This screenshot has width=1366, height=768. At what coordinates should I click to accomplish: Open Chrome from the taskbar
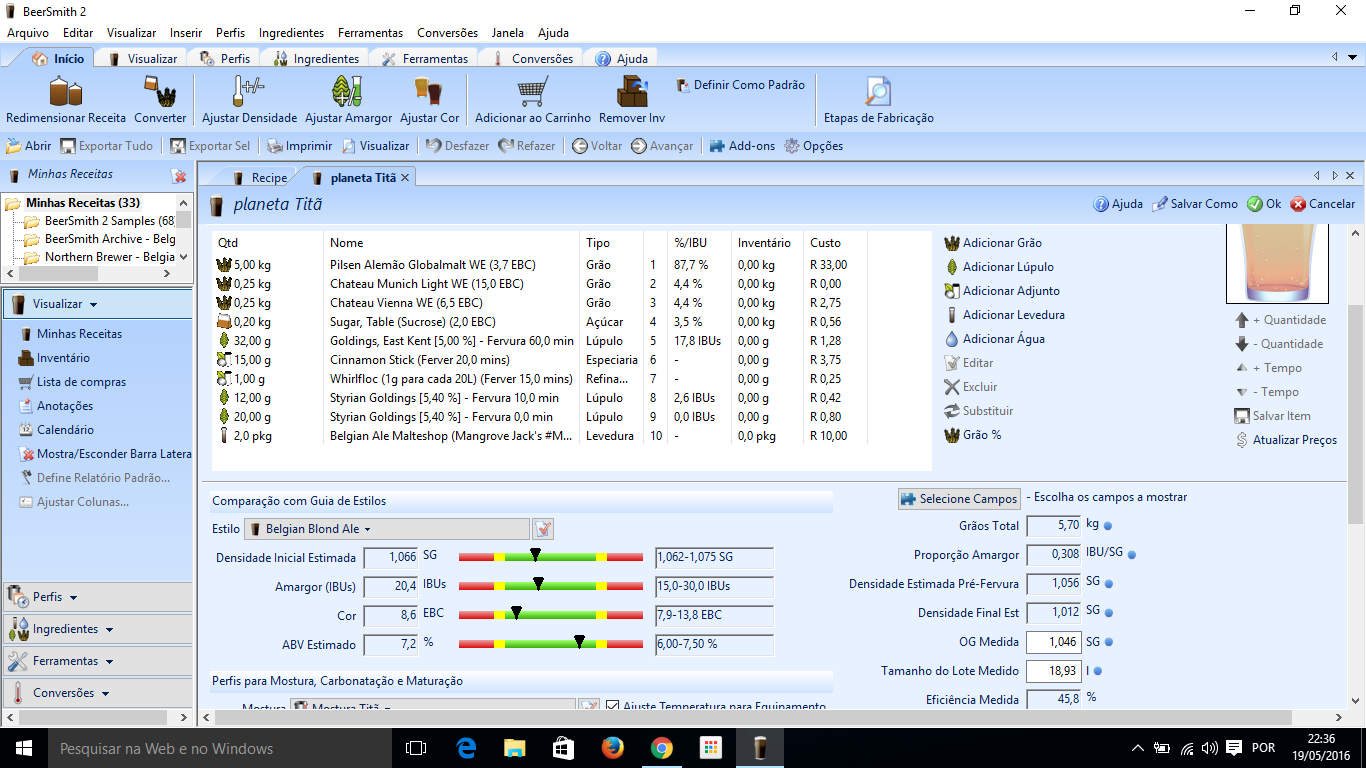pos(661,748)
